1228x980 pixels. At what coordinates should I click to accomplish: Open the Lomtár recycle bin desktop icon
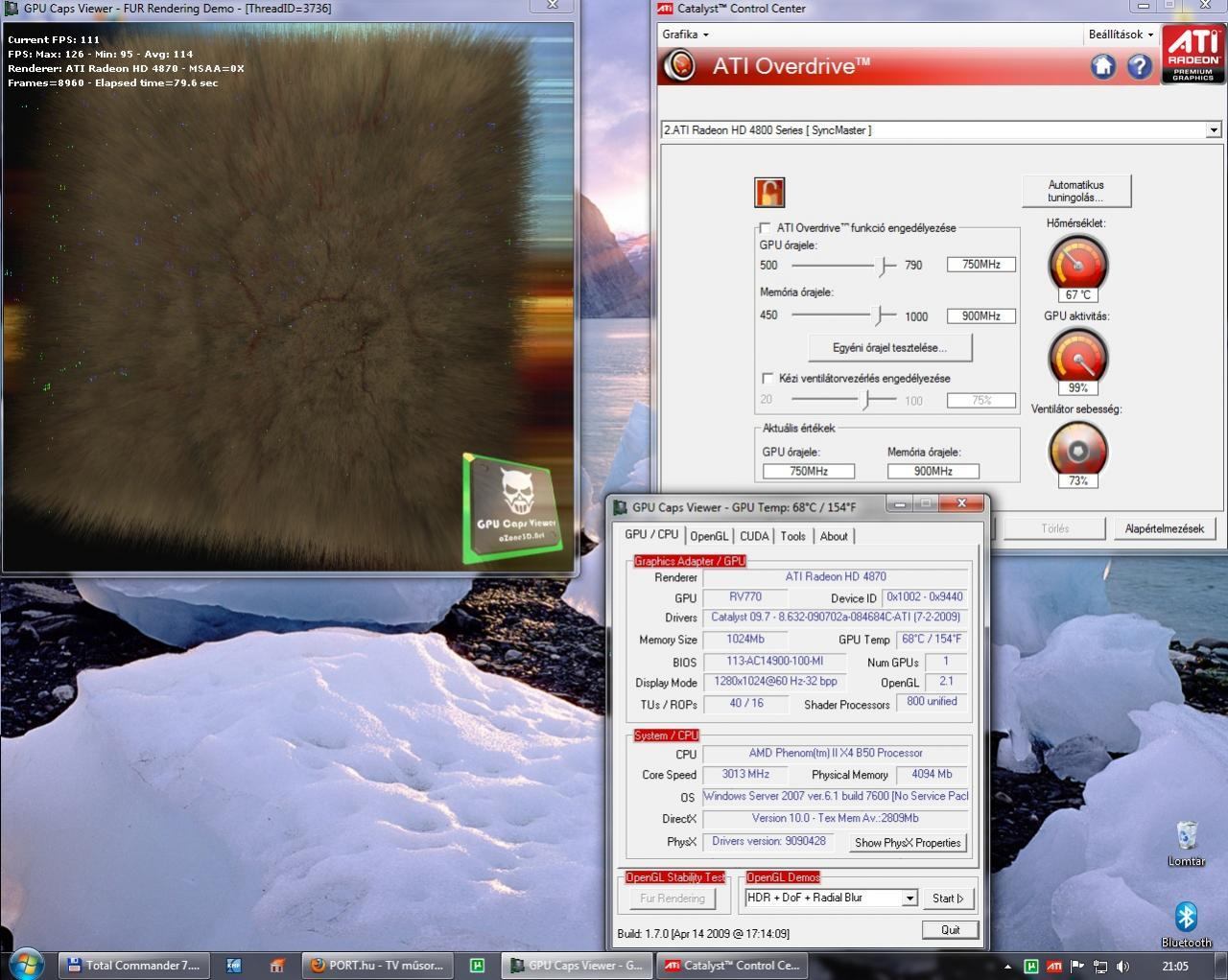(x=1187, y=842)
